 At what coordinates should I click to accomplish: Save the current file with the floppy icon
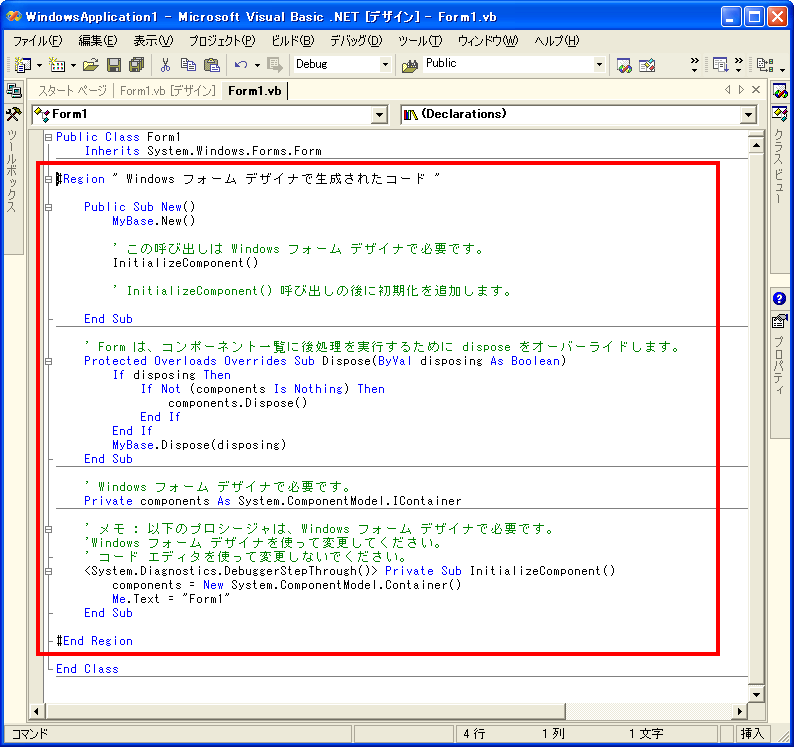tap(114, 64)
